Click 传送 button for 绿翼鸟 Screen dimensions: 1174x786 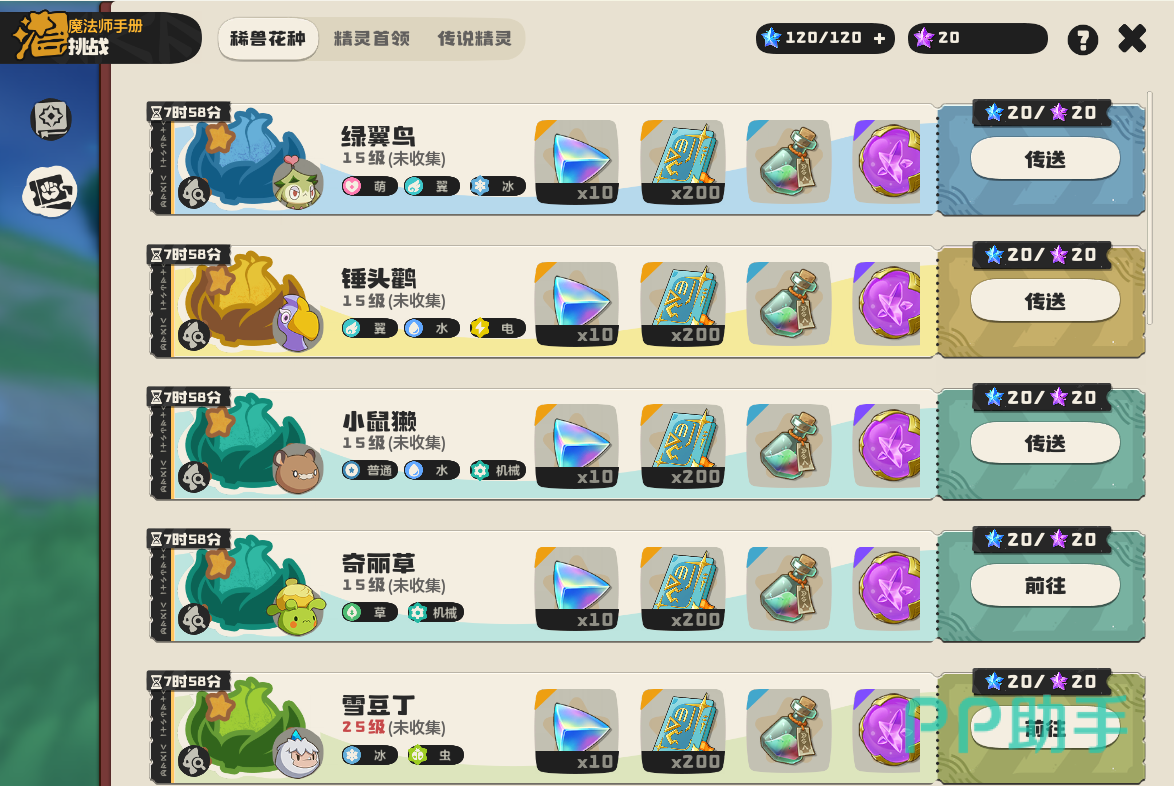[x=1045, y=159]
